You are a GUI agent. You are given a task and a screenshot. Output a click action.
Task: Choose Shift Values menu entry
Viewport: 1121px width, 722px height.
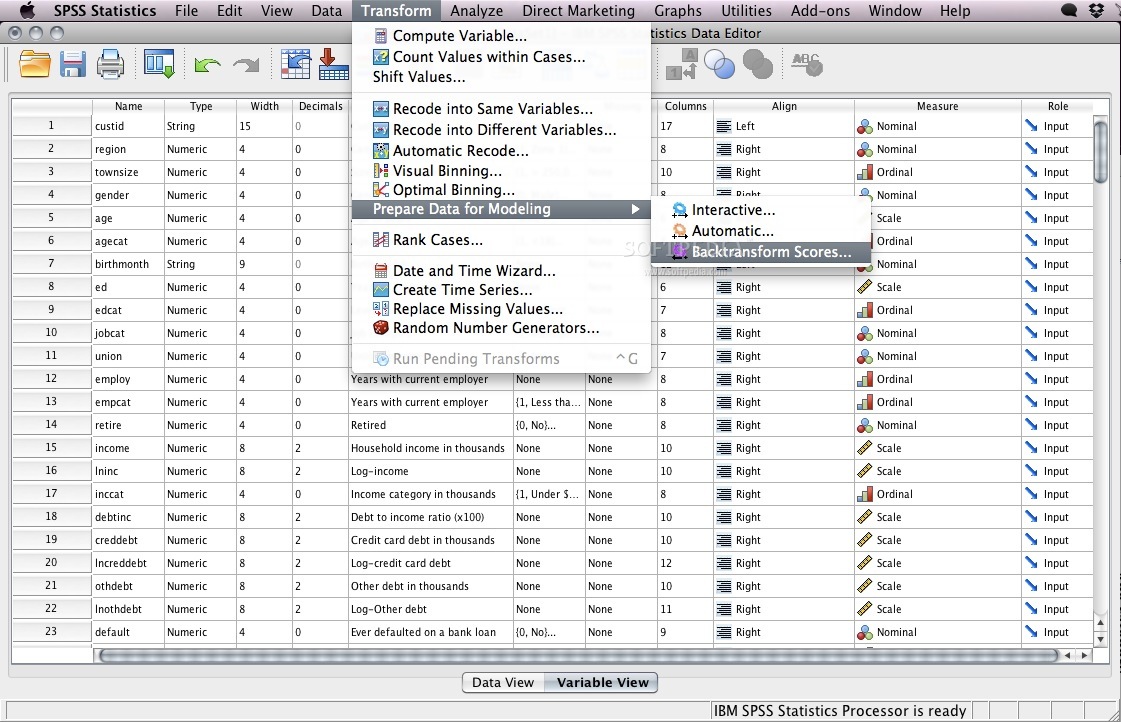501,76
